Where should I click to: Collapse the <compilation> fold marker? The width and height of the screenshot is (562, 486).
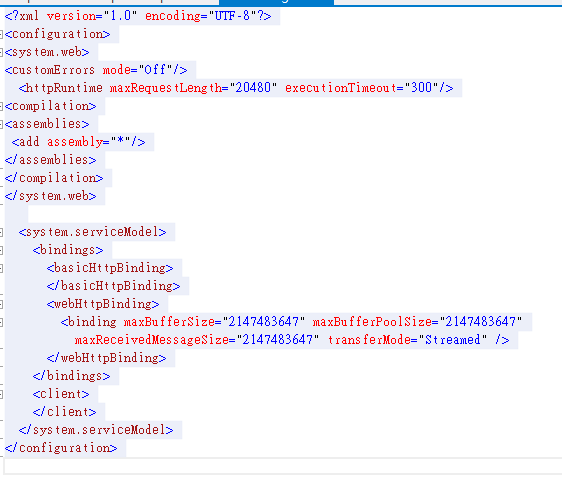[x=1, y=106]
